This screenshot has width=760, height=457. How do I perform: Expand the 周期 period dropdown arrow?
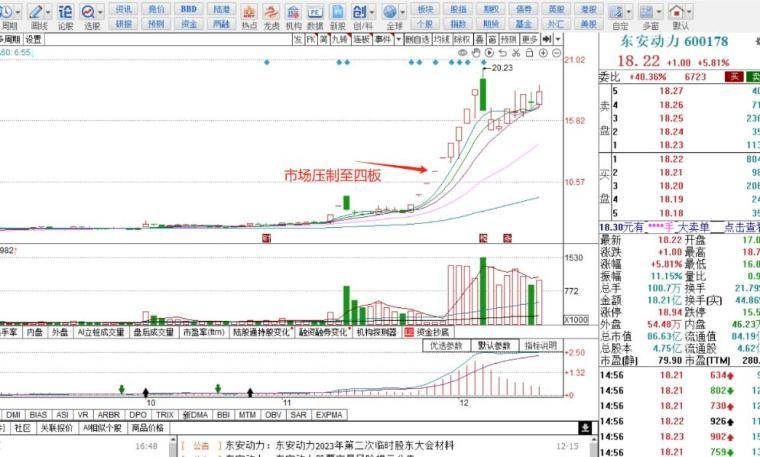tap(18, 12)
